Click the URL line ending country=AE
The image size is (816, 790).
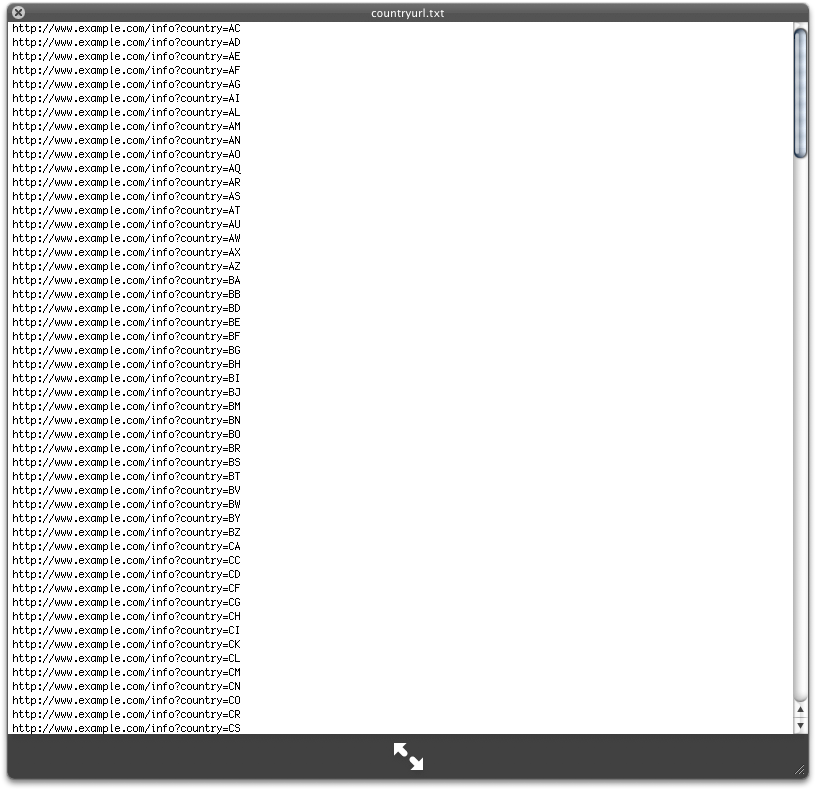126,57
